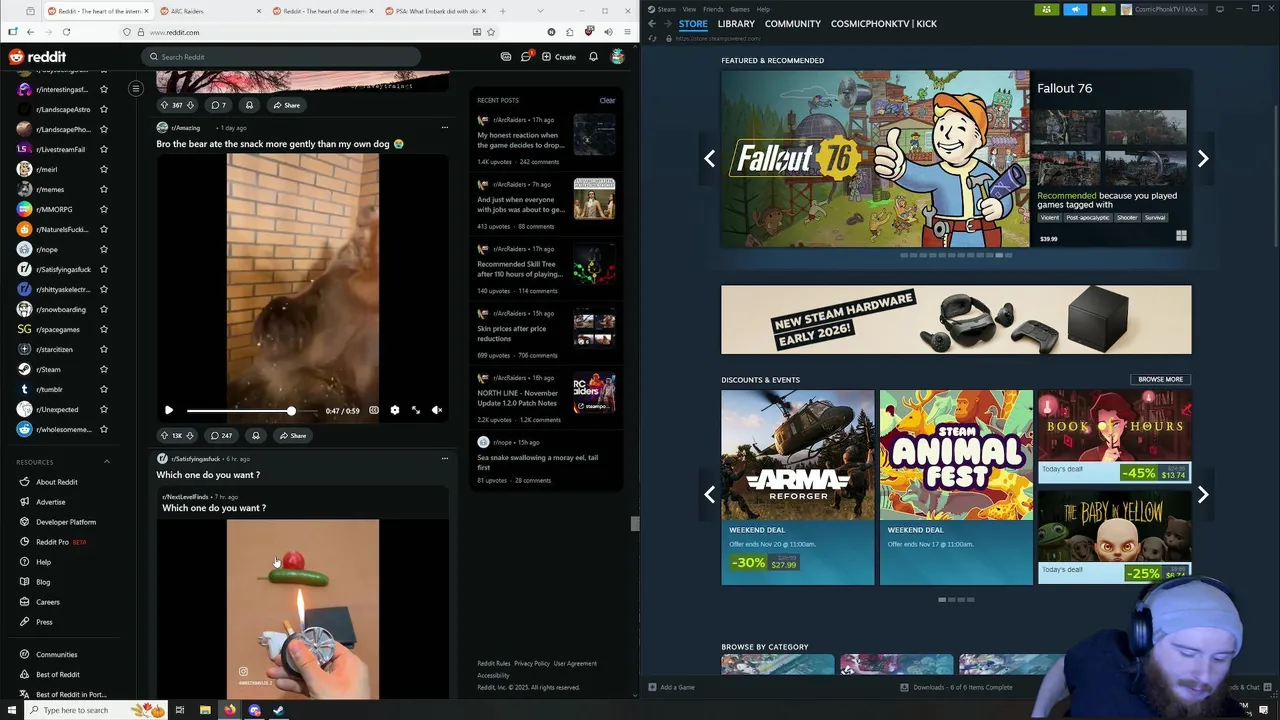Favorite r/nope with the star
The height and width of the screenshot is (720, 1280).
[104, 249]
